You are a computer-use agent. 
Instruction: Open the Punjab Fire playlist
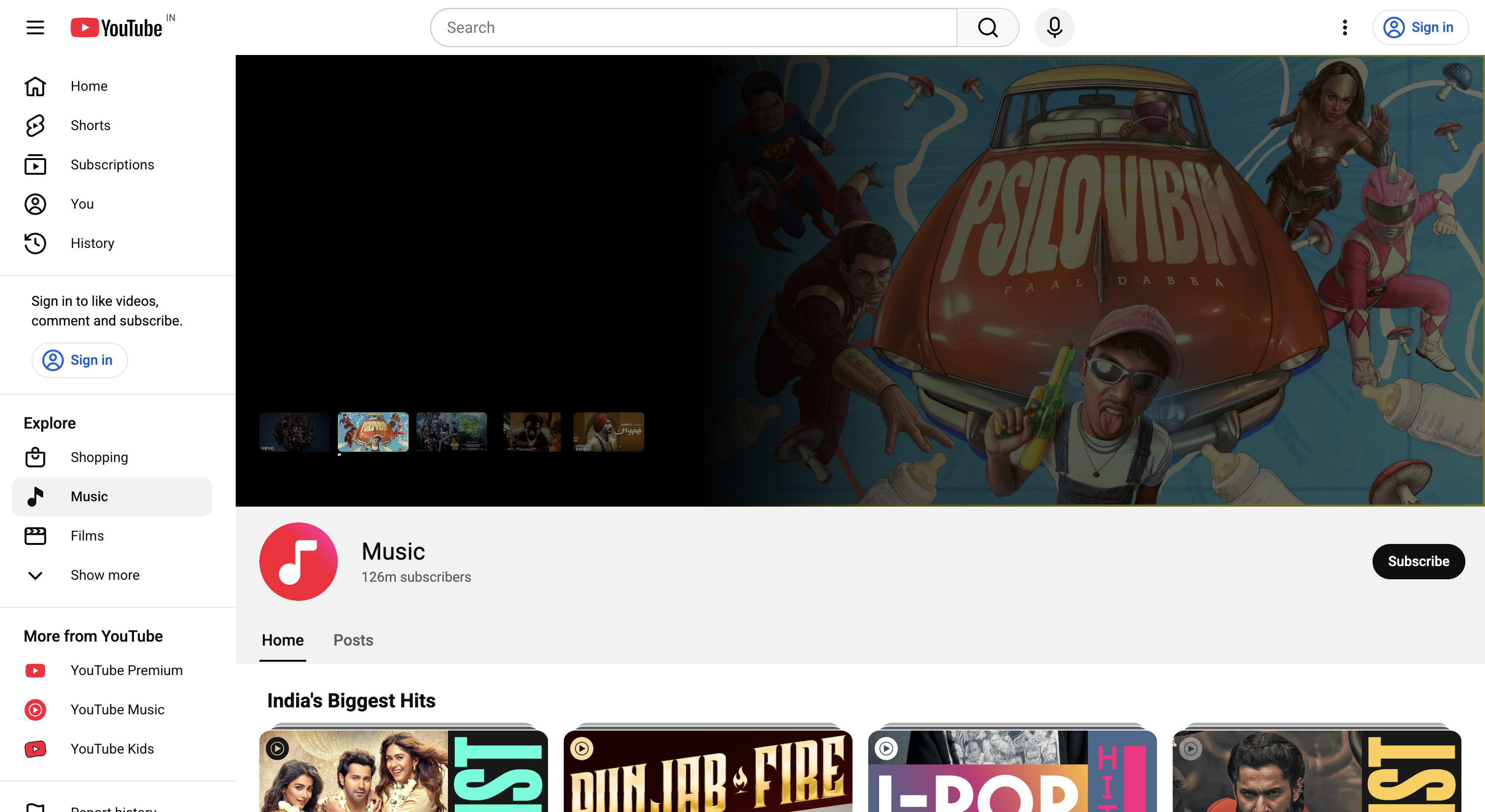[x=708, y=771]
